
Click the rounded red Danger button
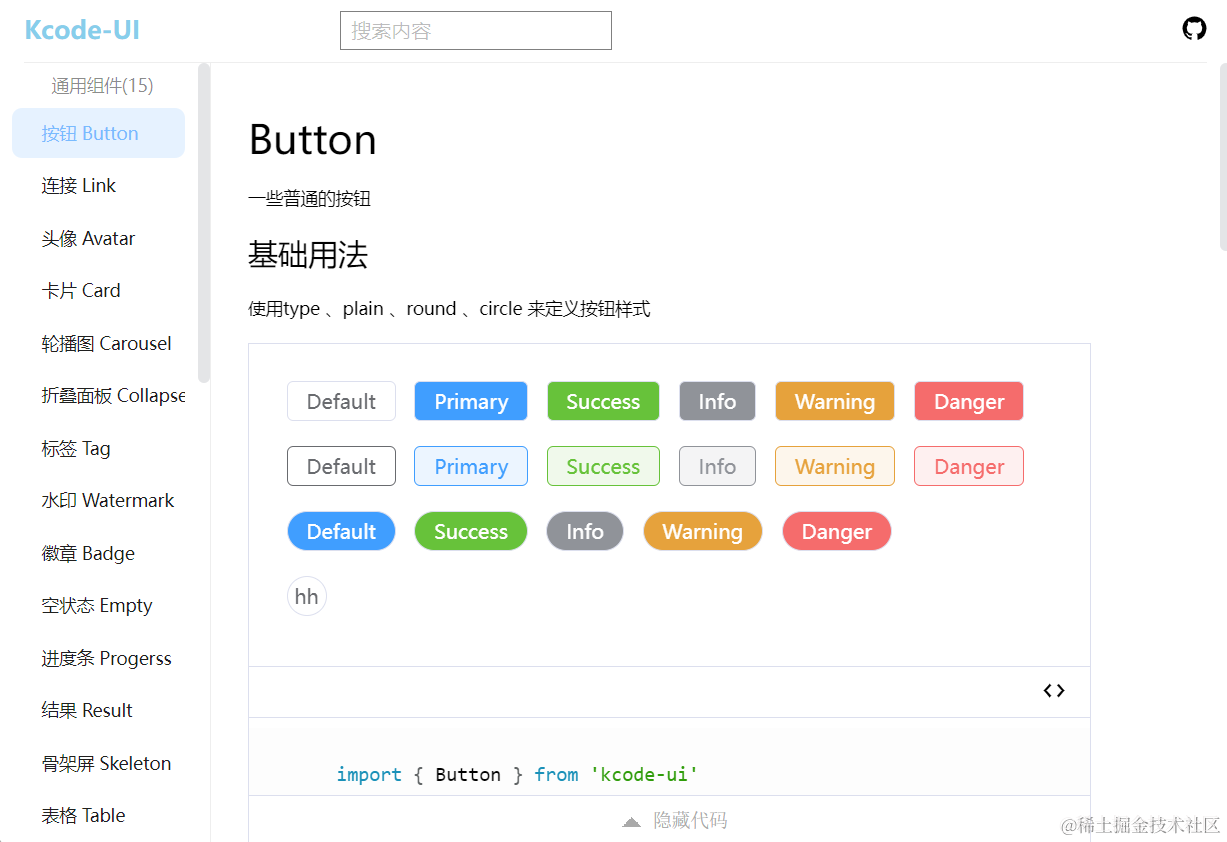pyautogui.click(x=836, y=532)
